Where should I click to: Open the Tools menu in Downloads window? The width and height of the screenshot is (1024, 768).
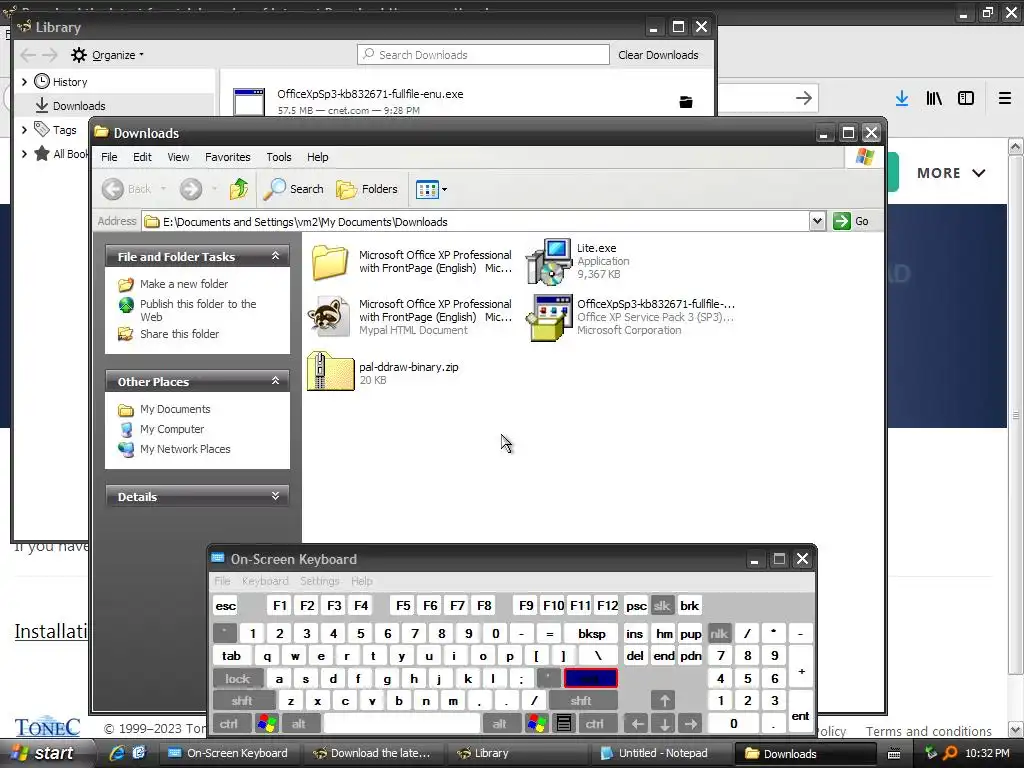point(278,157)
